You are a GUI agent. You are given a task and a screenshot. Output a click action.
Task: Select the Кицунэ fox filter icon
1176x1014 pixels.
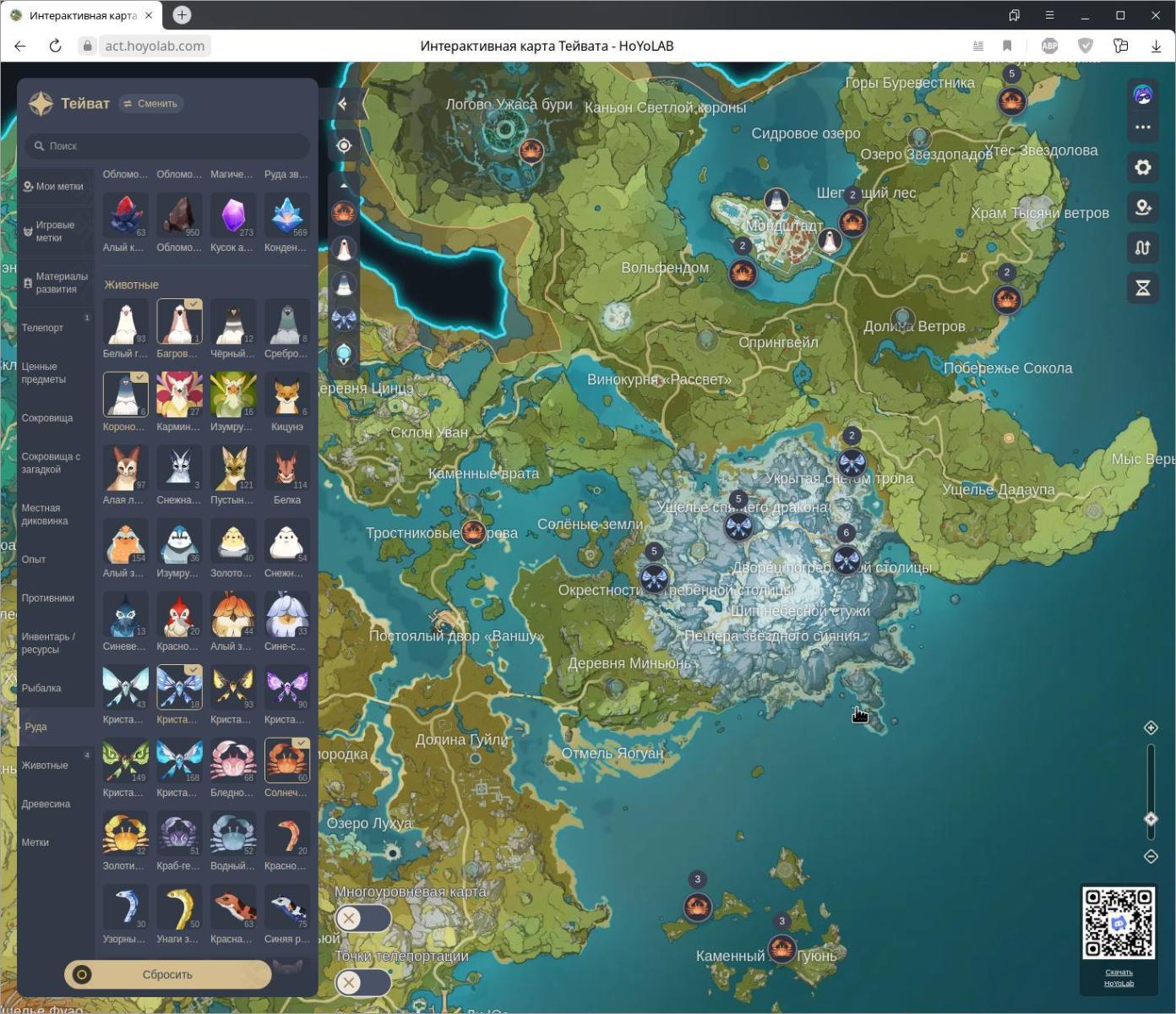pyautogui.click(x=287, y=395)
